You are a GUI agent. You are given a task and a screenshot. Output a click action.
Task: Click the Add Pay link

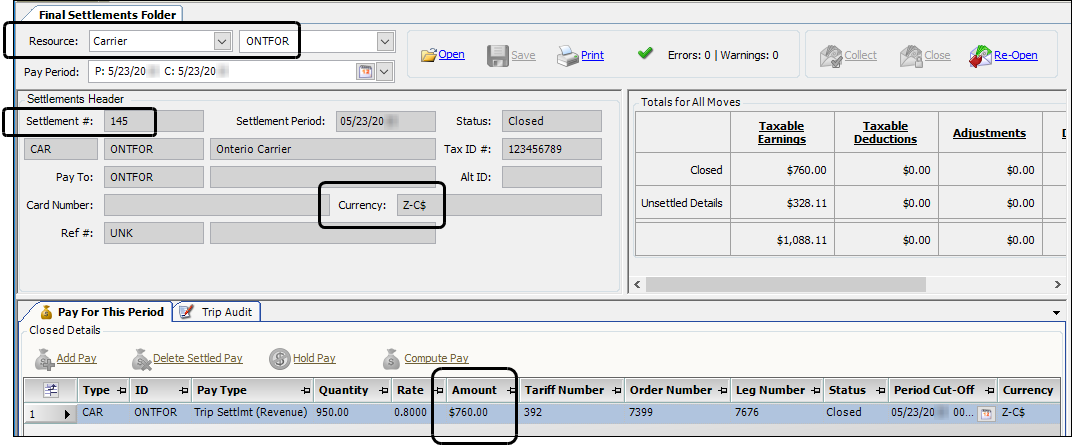click(77, 358)
